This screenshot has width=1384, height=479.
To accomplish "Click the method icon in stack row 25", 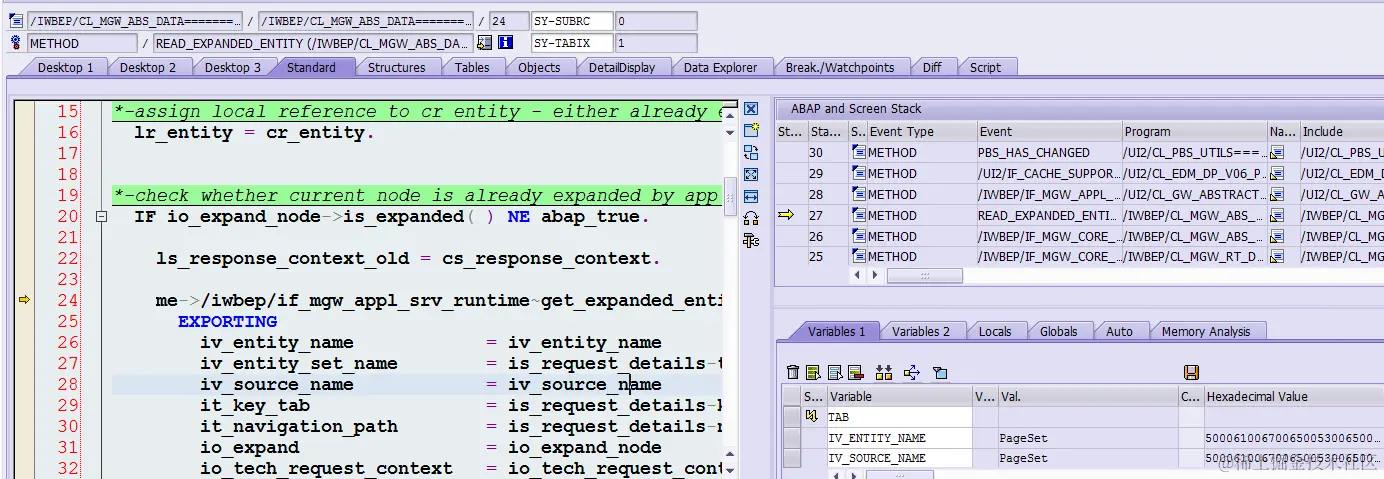I will (x=858, y=257).
